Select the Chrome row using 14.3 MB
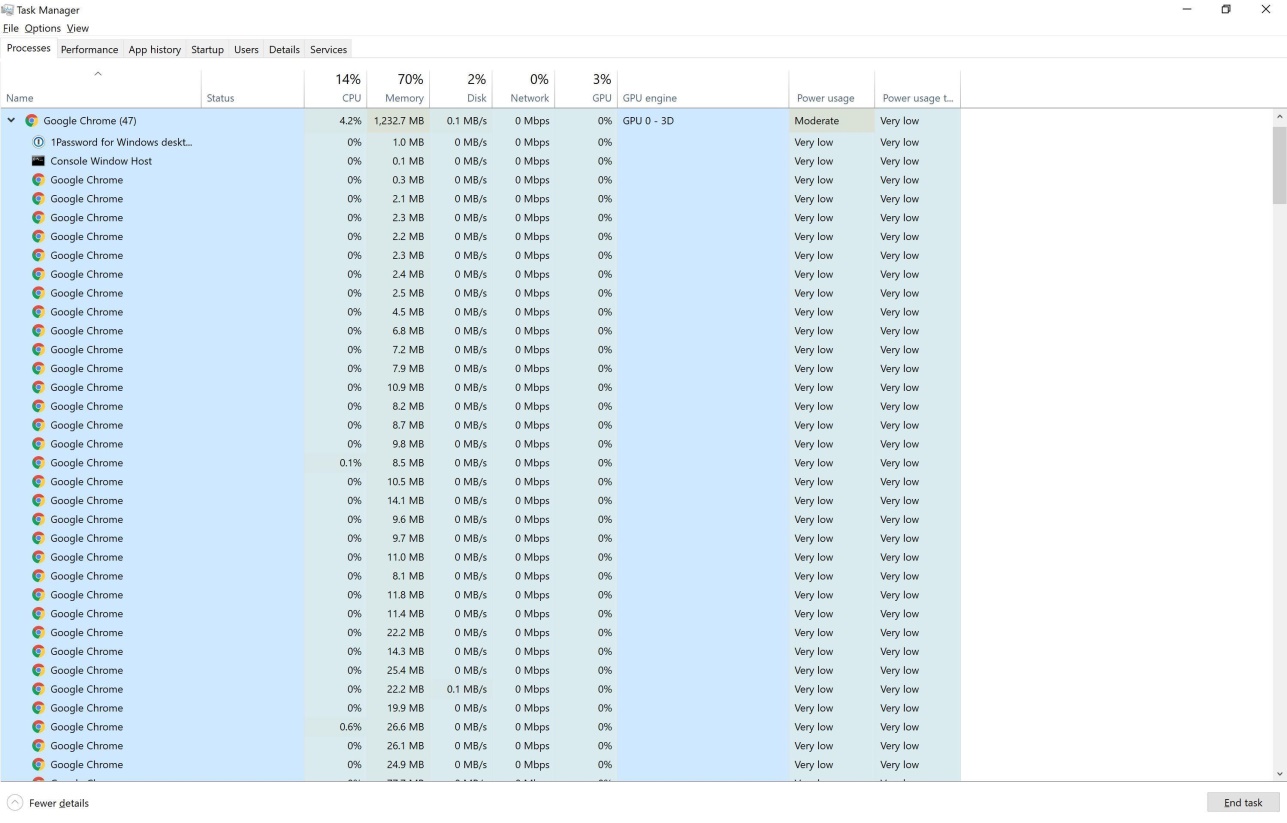 coord(480,652)
